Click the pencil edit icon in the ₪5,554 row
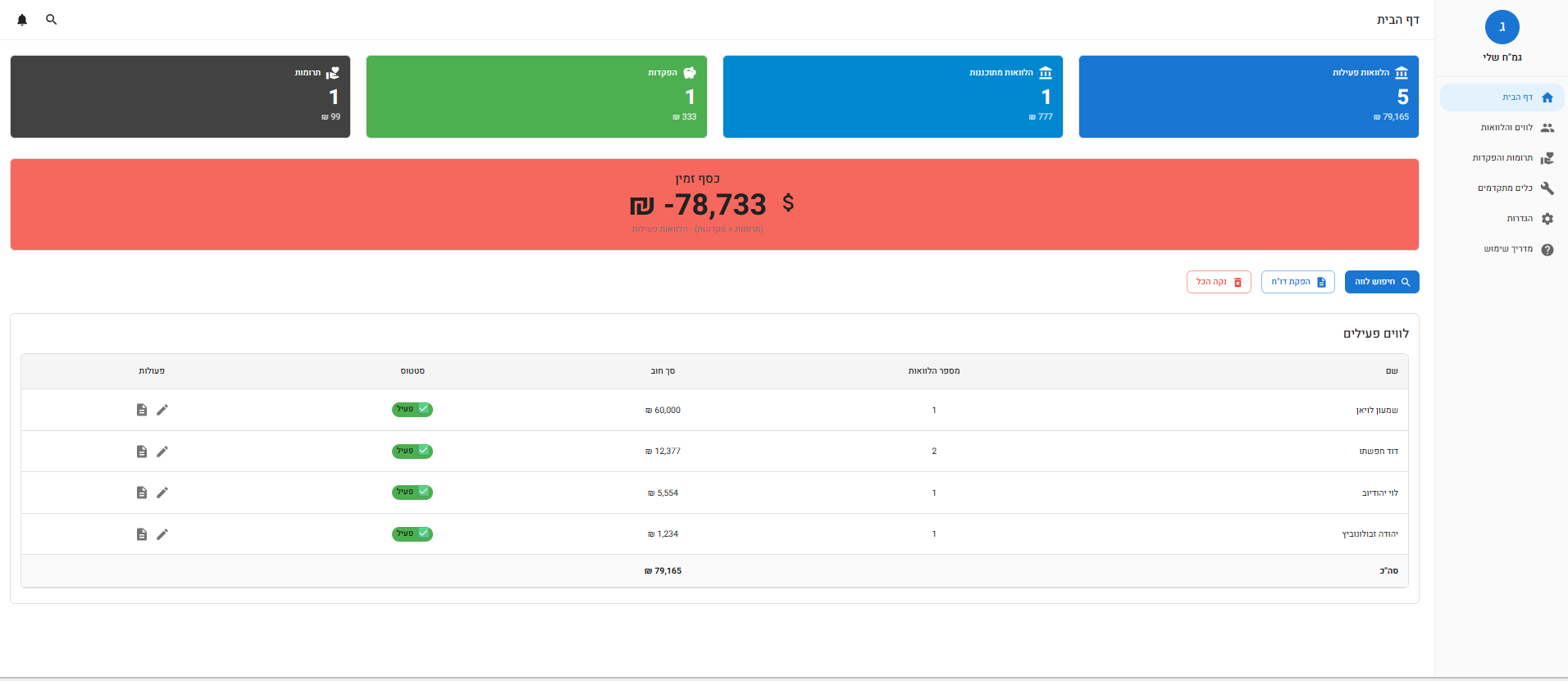1568x681 pixels. coord(162,493)
